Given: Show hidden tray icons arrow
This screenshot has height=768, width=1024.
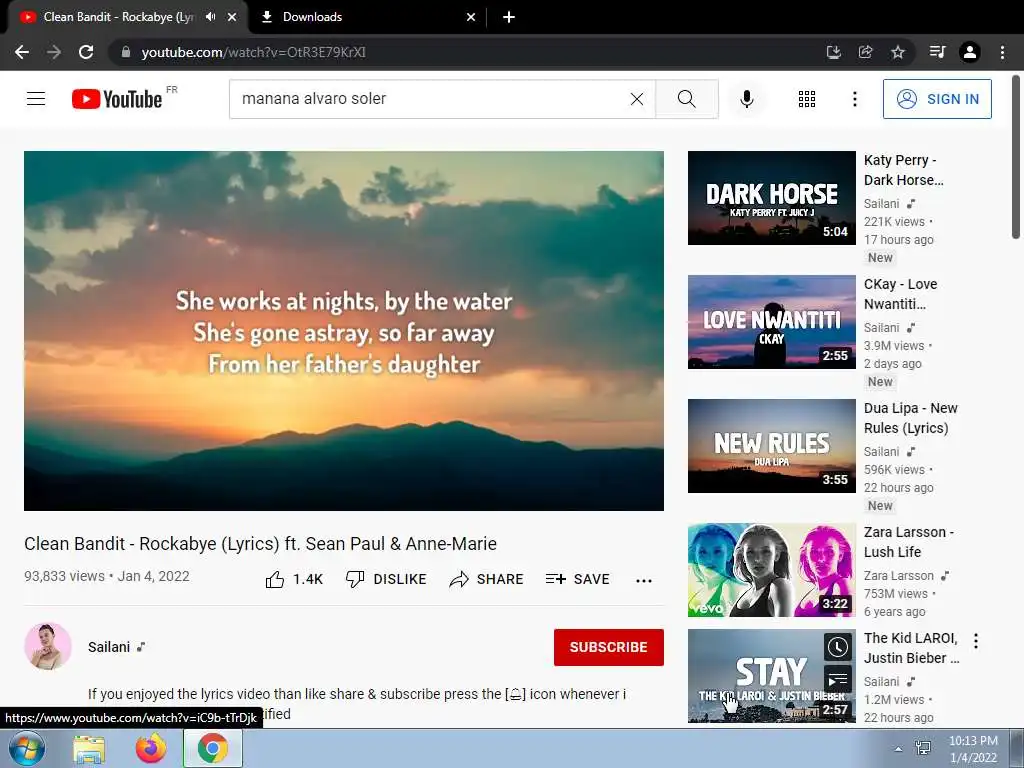Looking at the screenshot, I should (x=899, y=749).
